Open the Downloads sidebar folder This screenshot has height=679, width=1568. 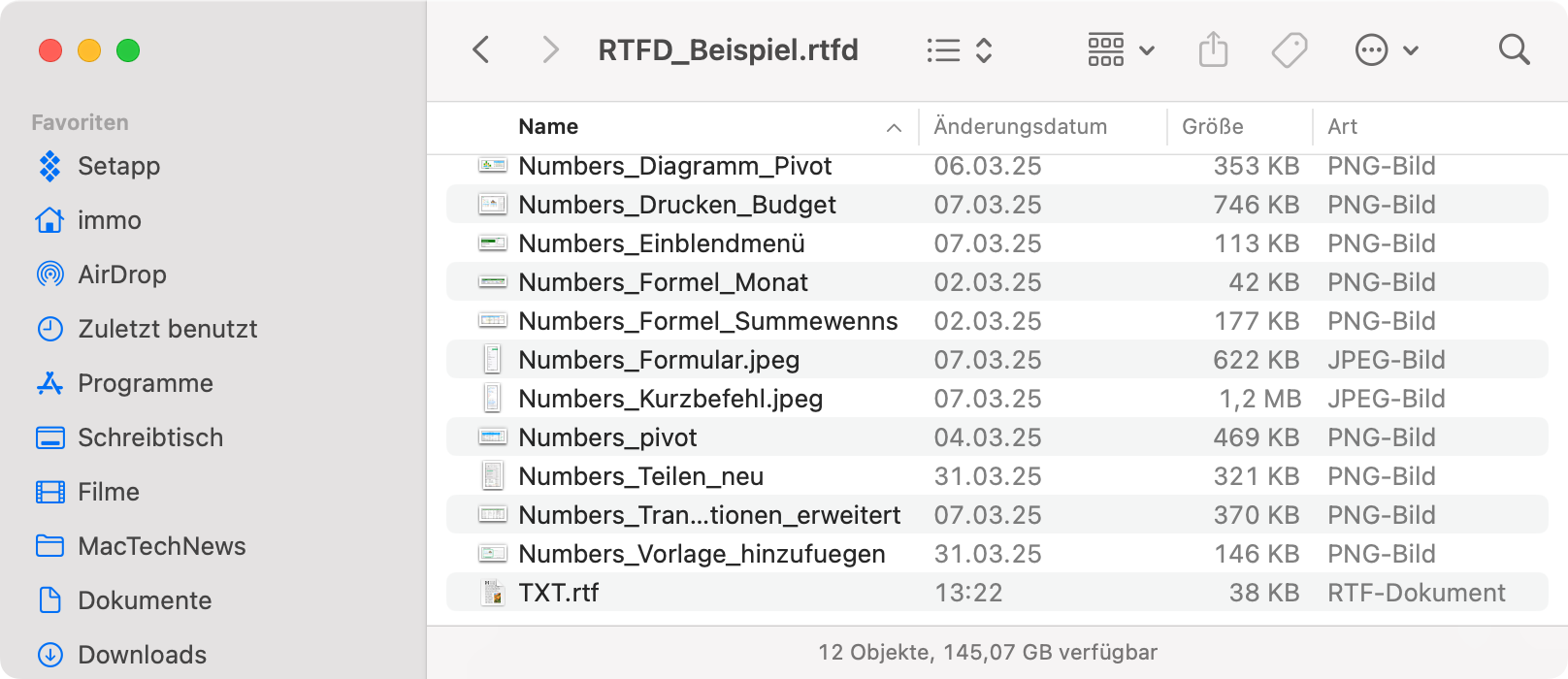[142, 655]
